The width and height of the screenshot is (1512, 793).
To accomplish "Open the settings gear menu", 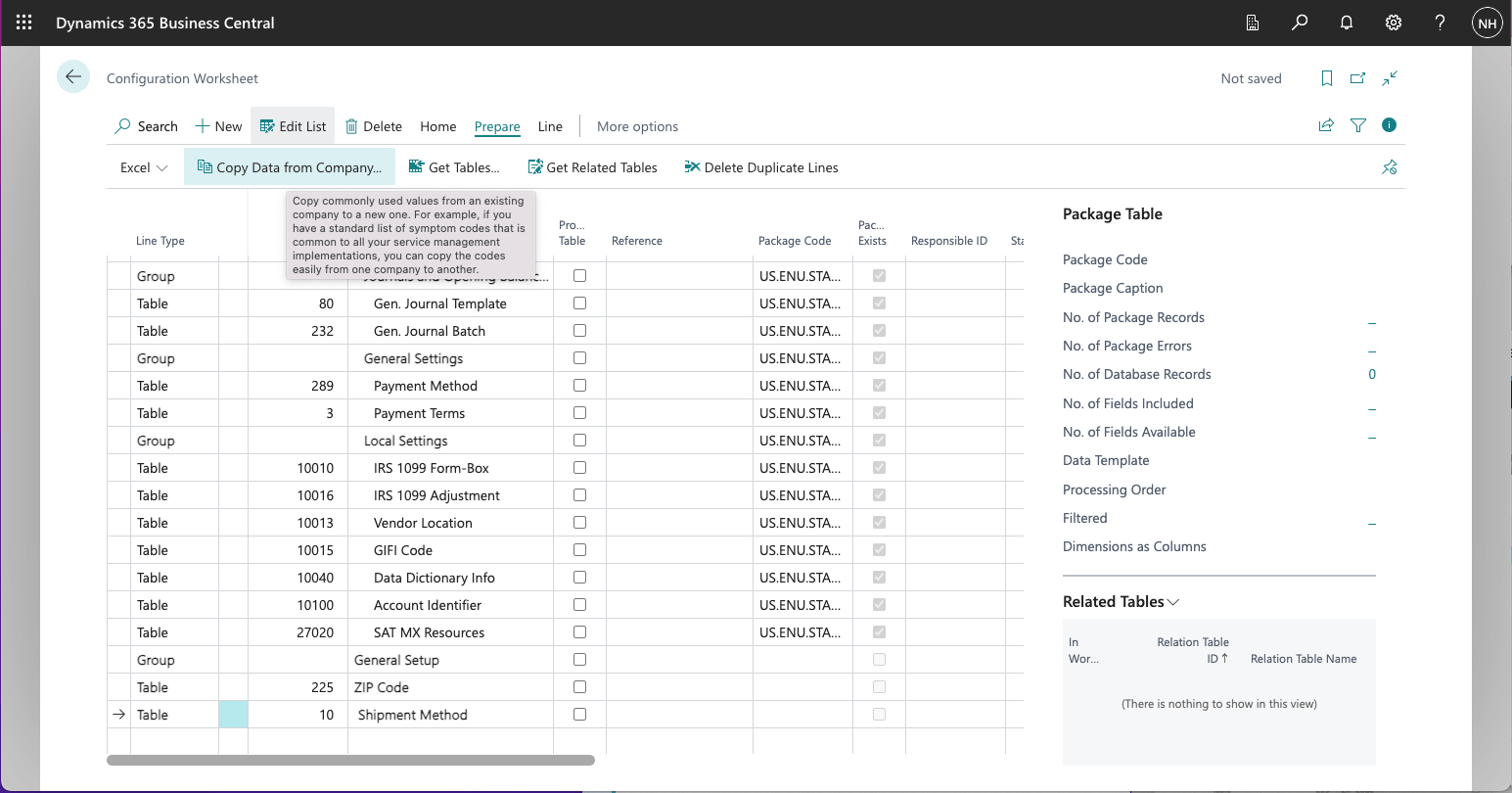I will pos(1394,23).
